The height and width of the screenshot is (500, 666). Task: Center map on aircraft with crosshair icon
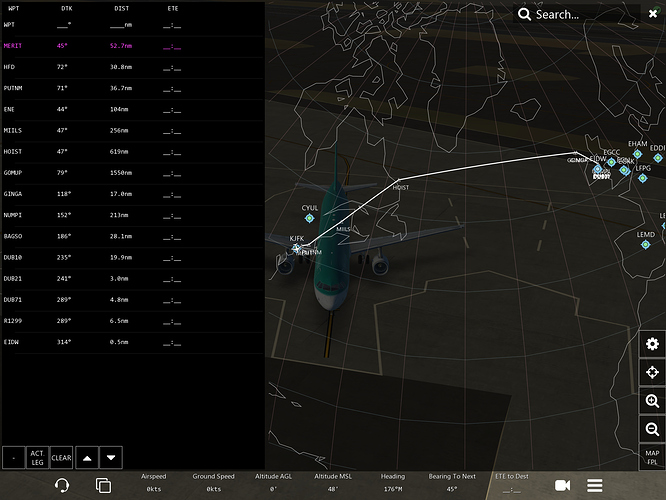click(x=652, y=372)
